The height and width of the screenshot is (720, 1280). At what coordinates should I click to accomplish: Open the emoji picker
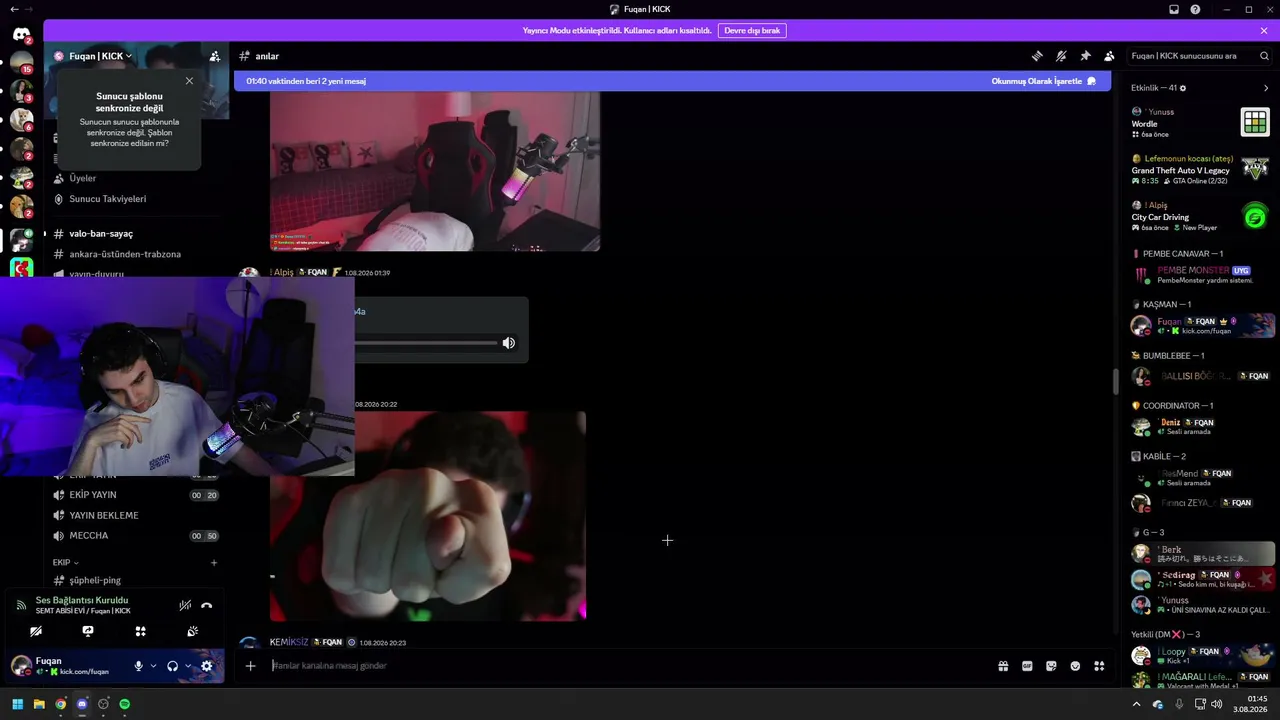[x=1075, y=666]
